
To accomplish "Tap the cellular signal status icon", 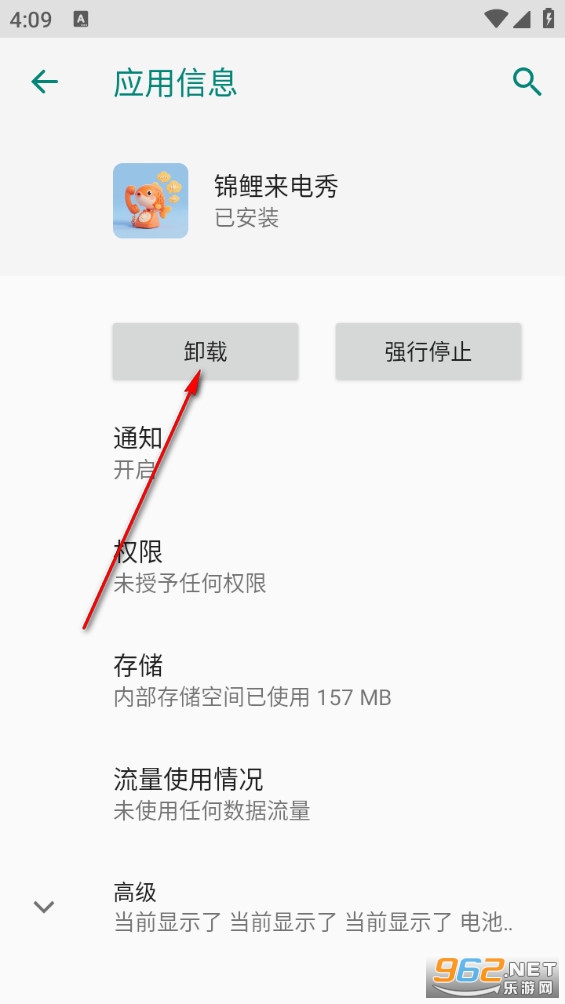I will tap(521, 19).
